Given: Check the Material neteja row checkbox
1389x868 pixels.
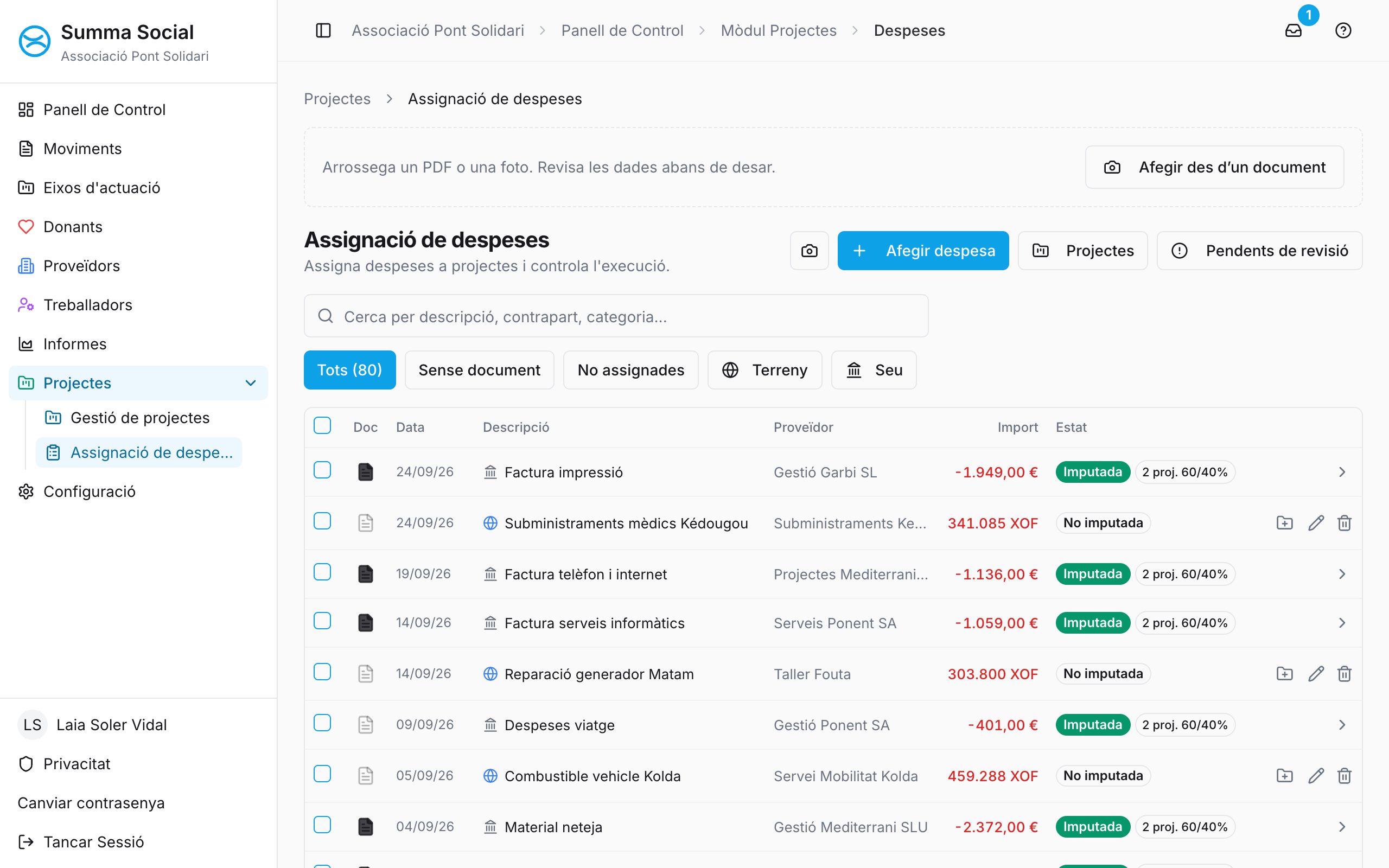Looking at the screenshot, I should click(323, 825).
